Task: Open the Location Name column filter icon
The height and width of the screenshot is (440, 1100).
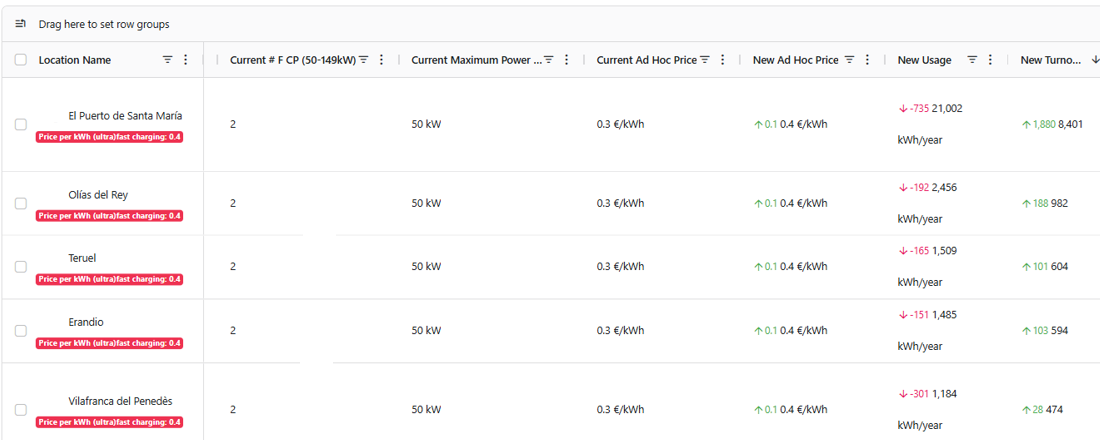Action: [x=168, y=60]
